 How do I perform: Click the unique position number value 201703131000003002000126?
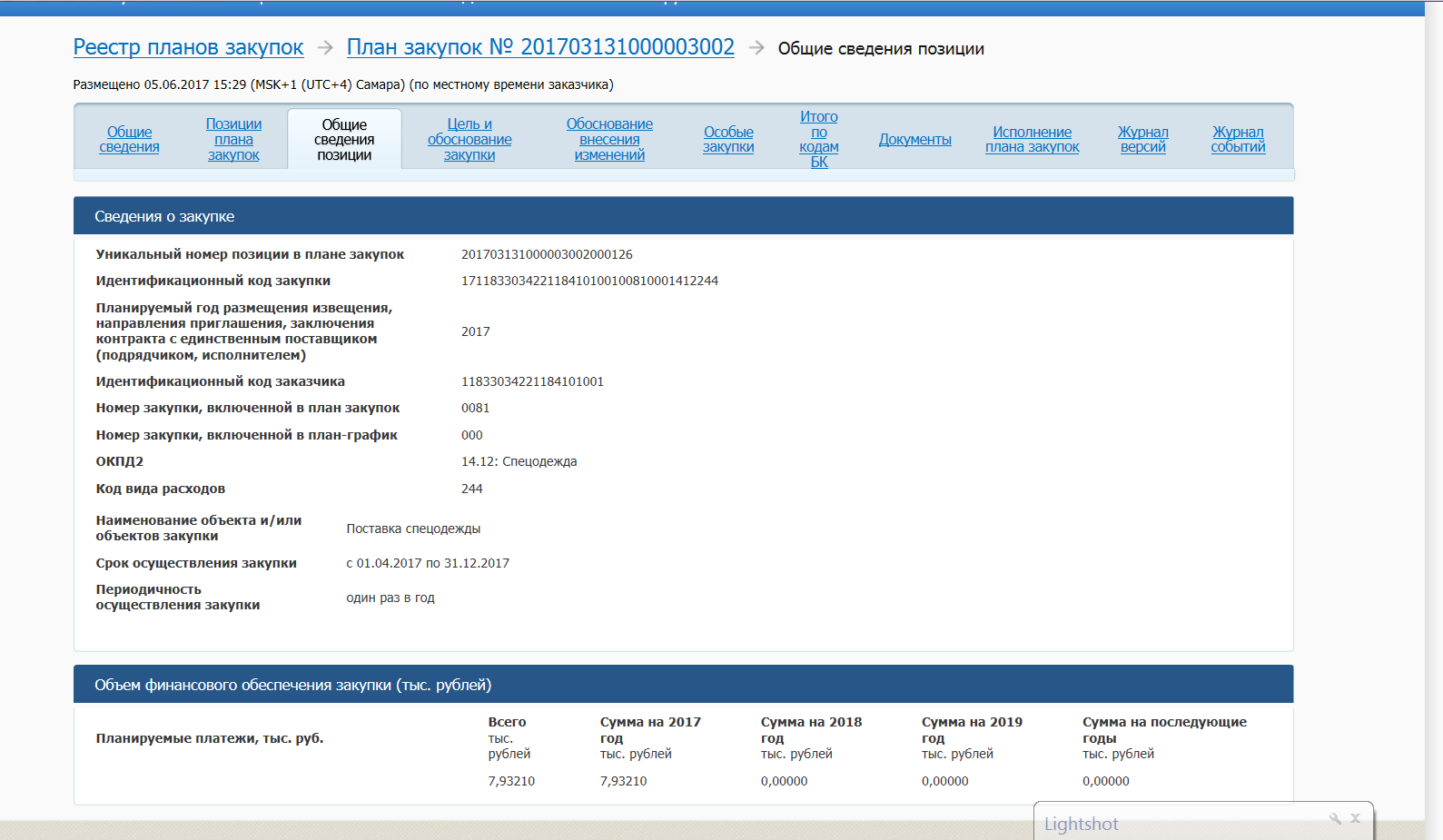pos(547,254)
